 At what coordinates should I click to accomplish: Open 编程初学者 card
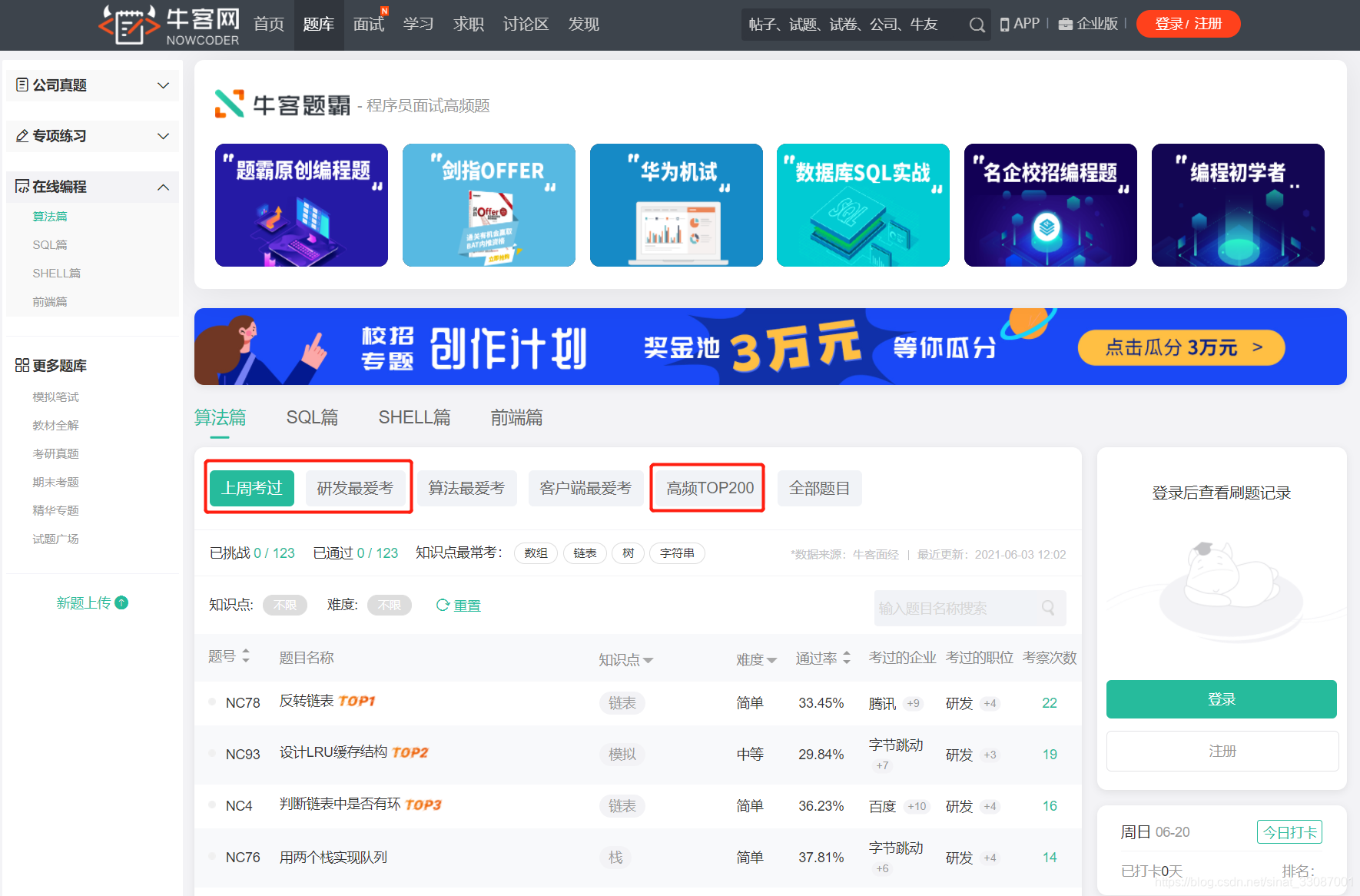(x=1238, y=205)
